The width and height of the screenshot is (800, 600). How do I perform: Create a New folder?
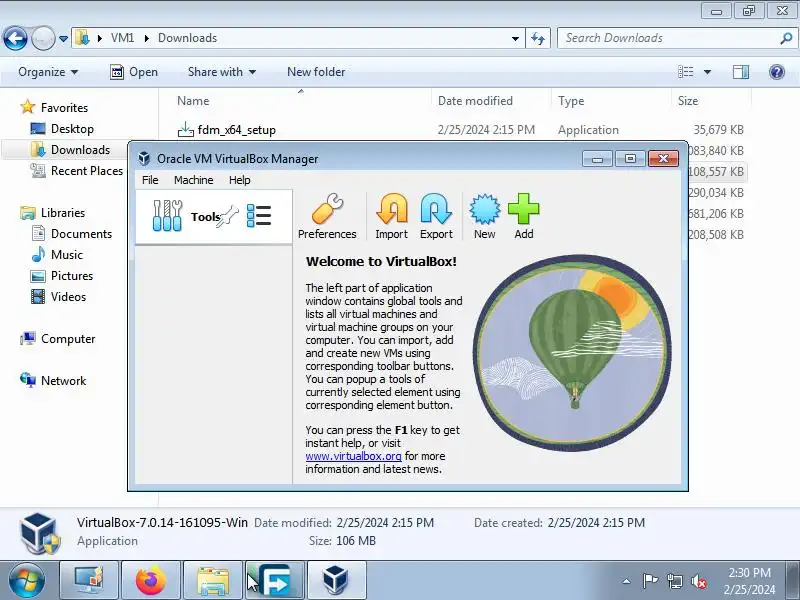(x=316, y=72)
